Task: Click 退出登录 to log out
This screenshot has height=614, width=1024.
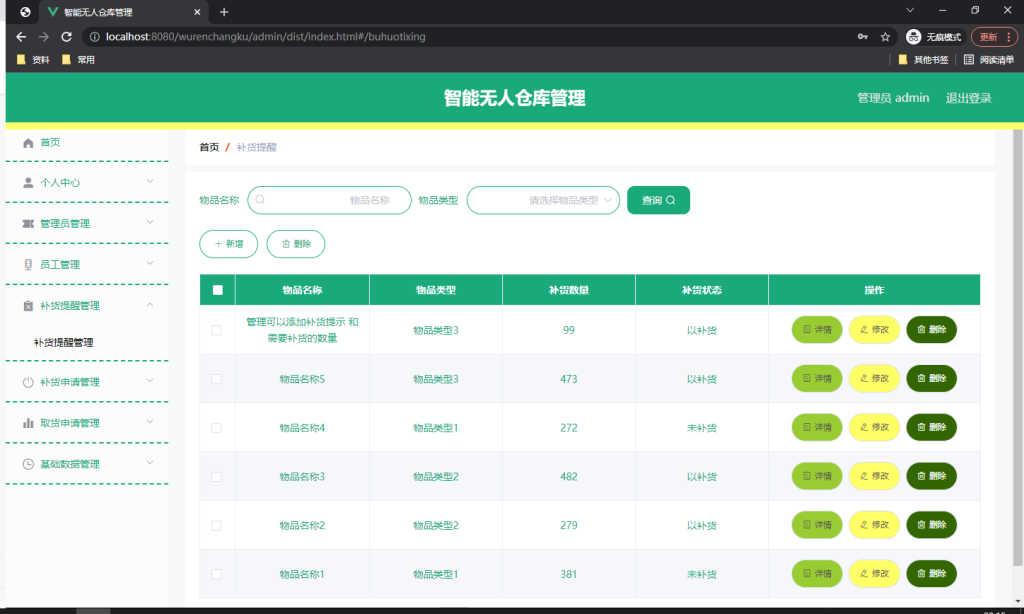Action: pos(968,98)
